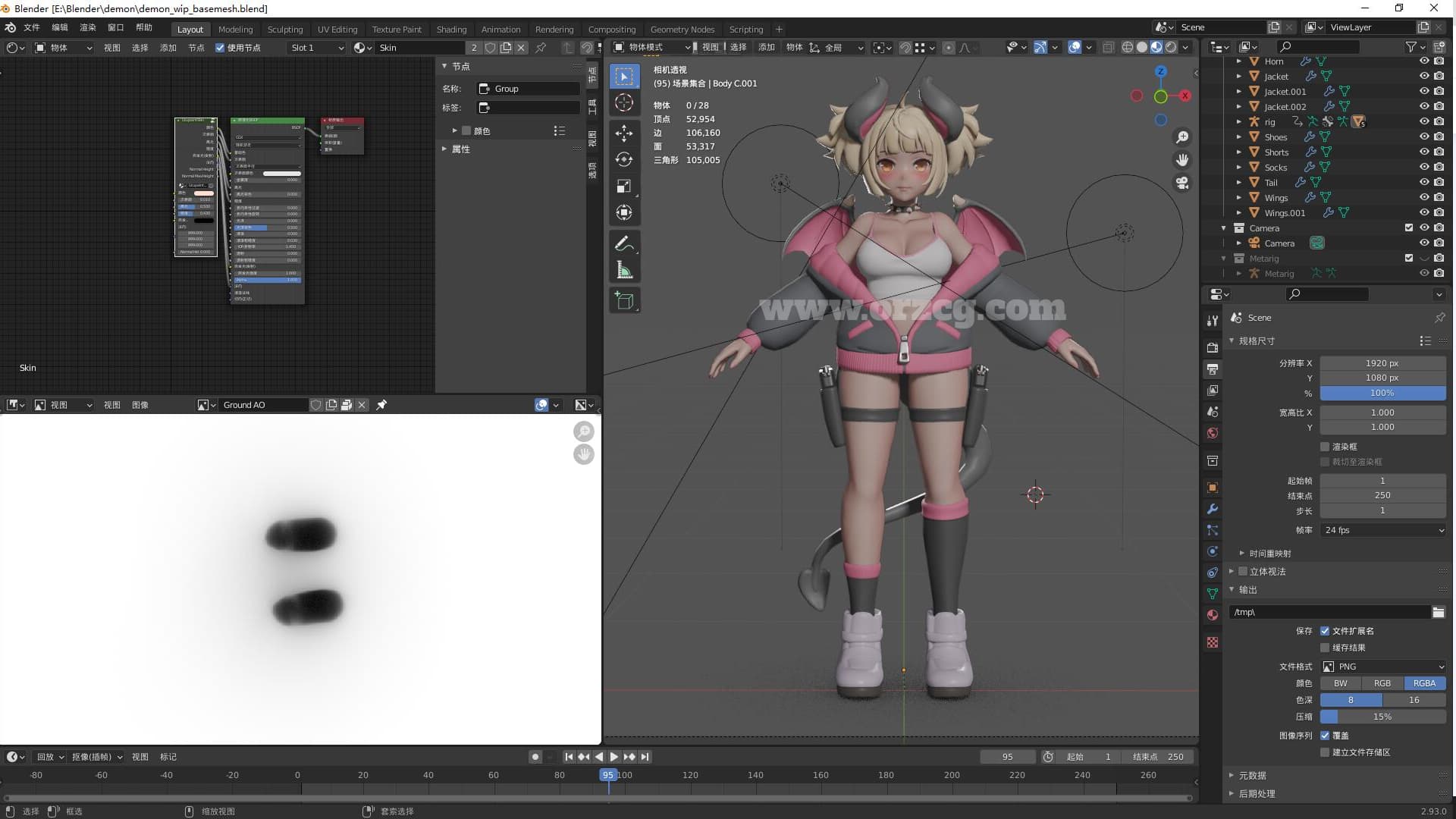Open the File menu (文件)
Image resolution: width=1456 pixels, height=819 pixels.
(31, 27)
